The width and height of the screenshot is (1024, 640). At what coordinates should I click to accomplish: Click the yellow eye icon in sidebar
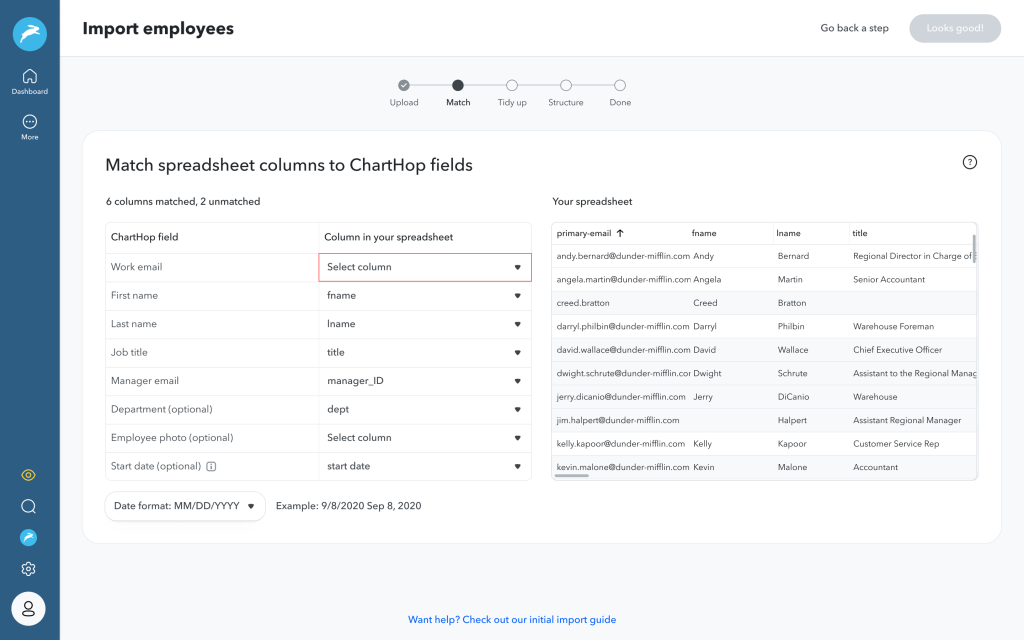tap(28, 475)
